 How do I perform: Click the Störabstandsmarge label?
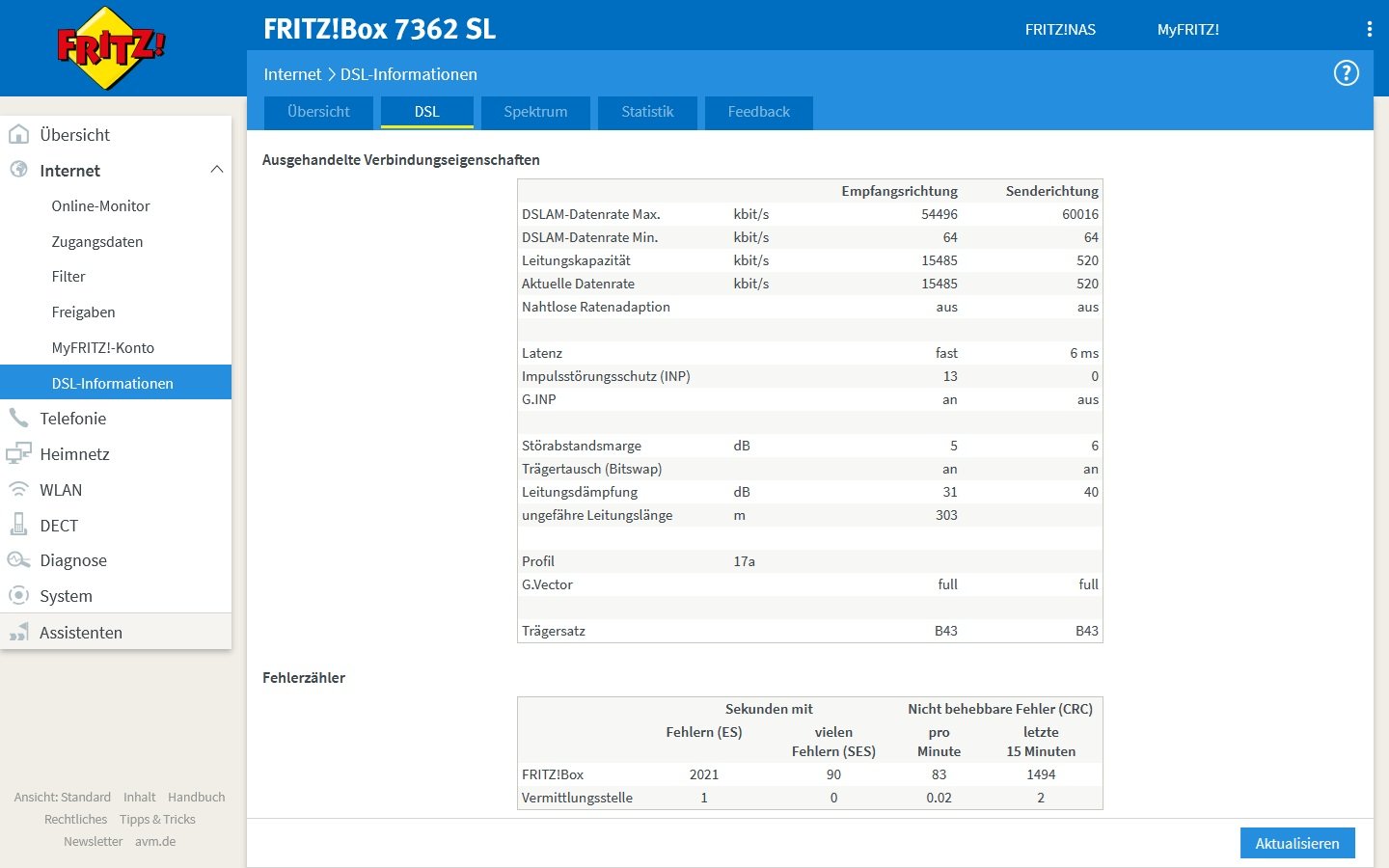[582, 446]
